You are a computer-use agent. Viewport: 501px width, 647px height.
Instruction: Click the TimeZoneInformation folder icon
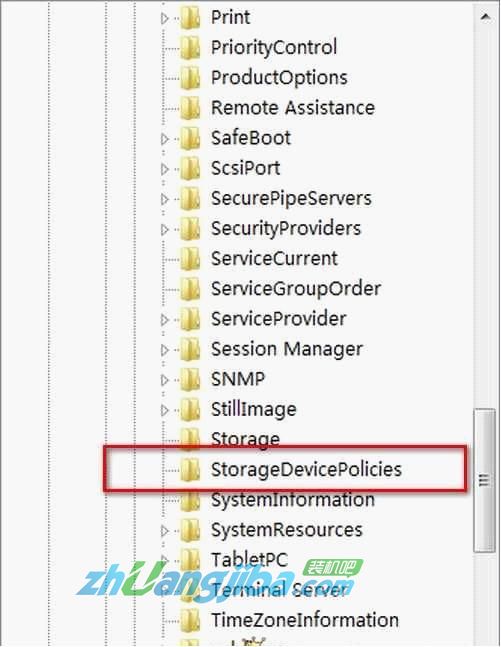[x=190, y=620]
